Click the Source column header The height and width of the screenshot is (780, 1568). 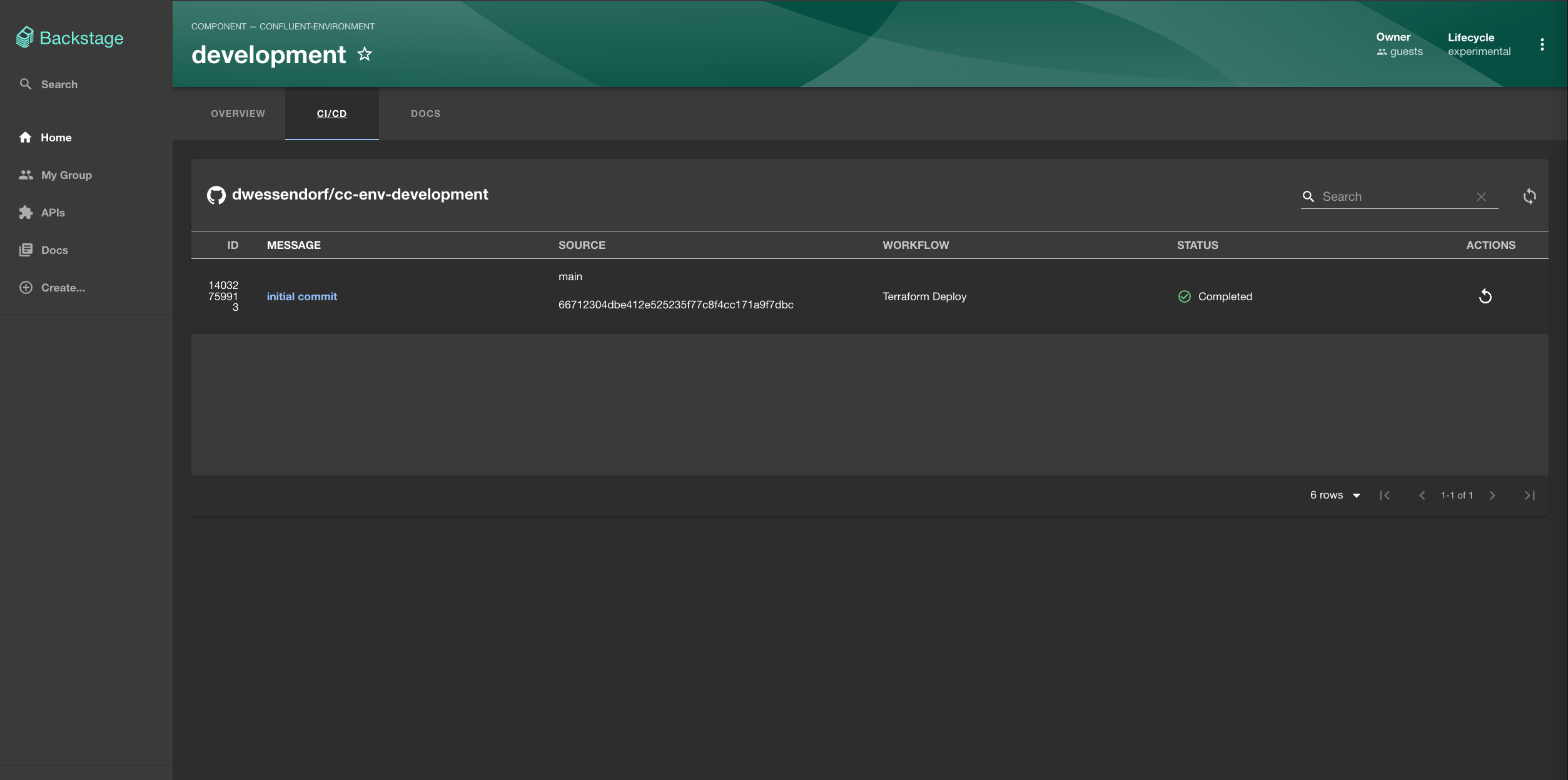(x=582, y=245)
